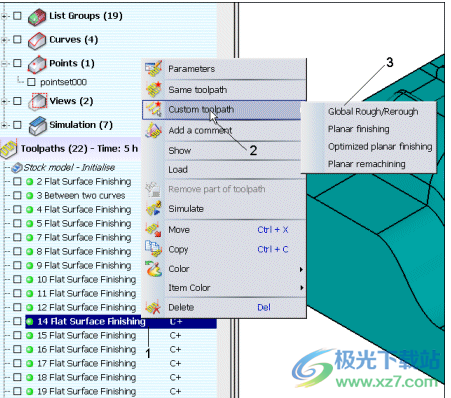Select 12 Flat Surface Finishing toolpath

[87, 308]
